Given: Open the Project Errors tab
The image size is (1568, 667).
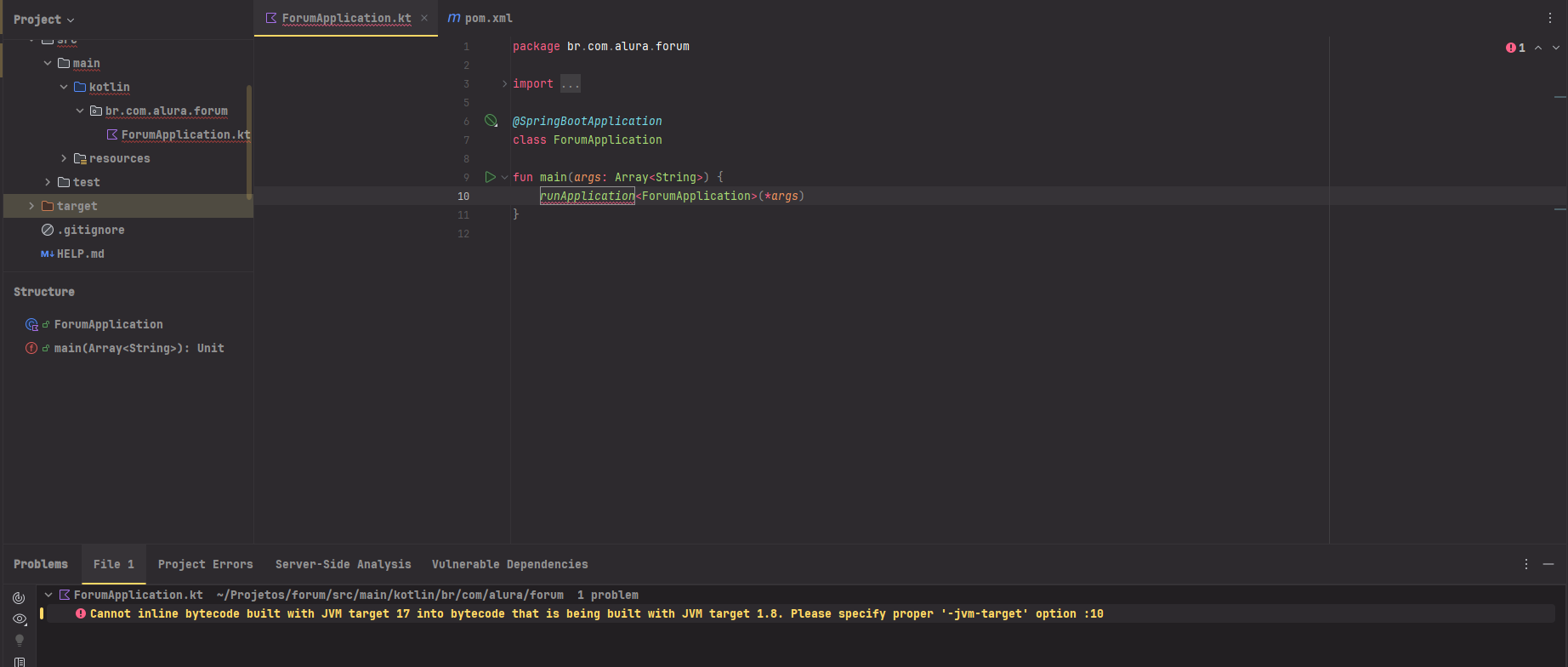Looking at the screenshot, I should click(206, 564).
